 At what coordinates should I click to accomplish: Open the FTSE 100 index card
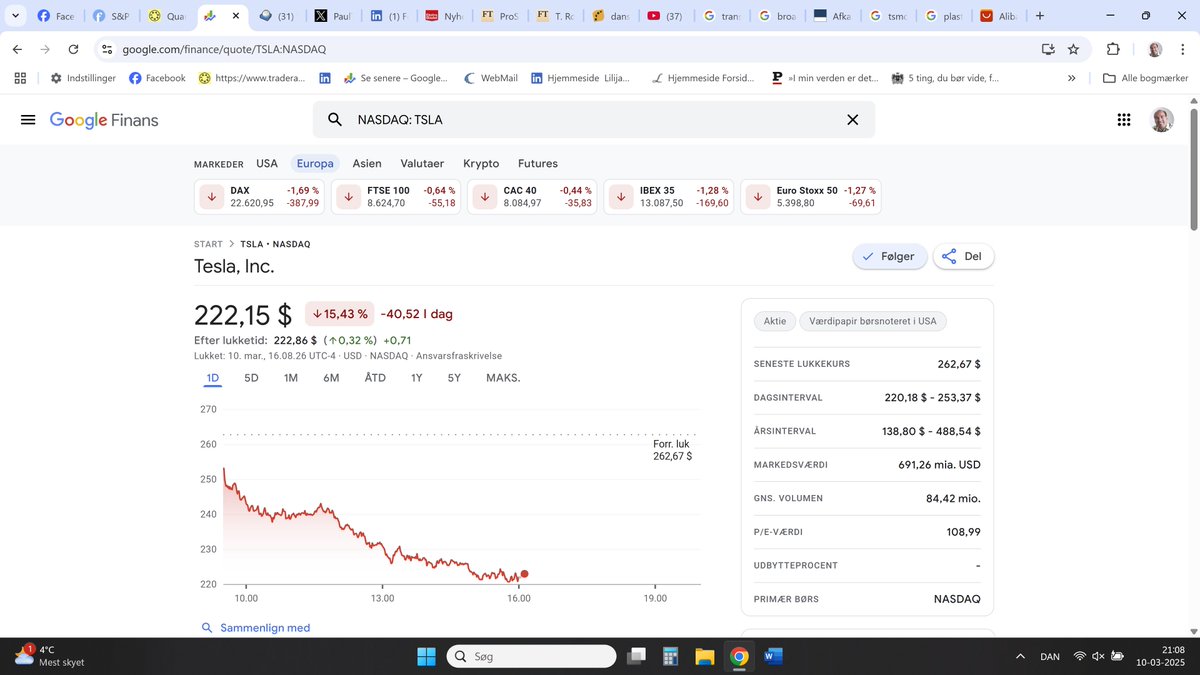pyautogui.click(x=396, y=197)
